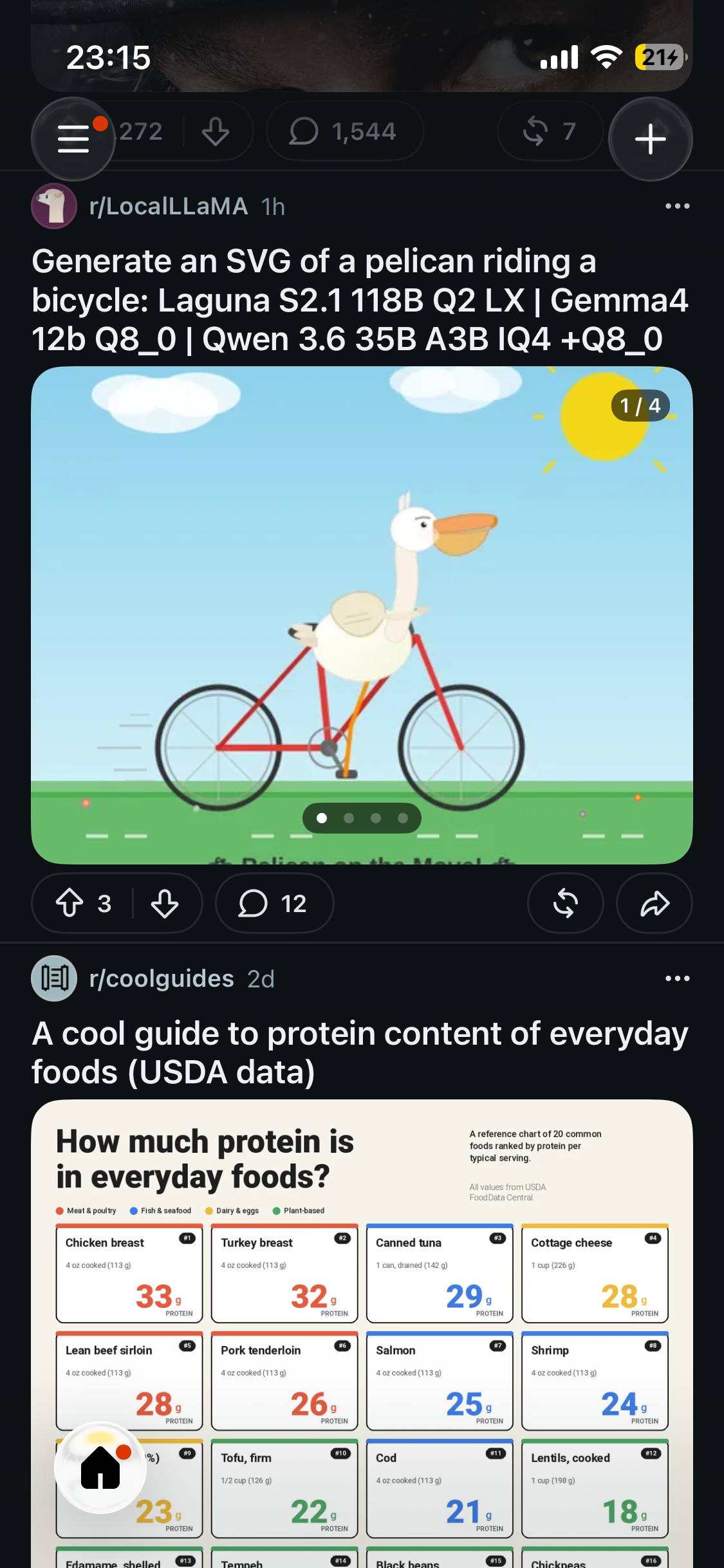This screenshot has height=1568, width=724.
Task: Jump to second image via carousel dot
Action: pos(349,818)
